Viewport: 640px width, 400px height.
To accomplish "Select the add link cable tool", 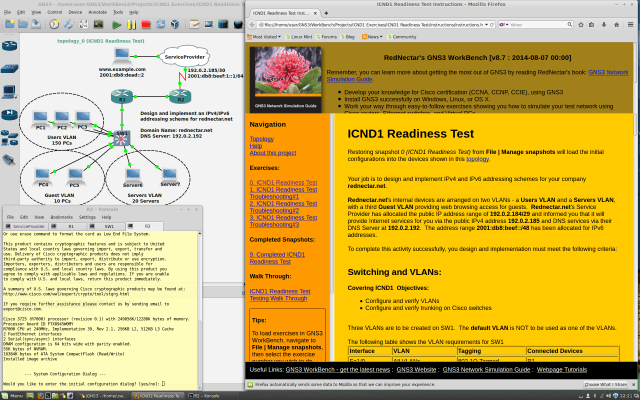I will pos(9,160).
